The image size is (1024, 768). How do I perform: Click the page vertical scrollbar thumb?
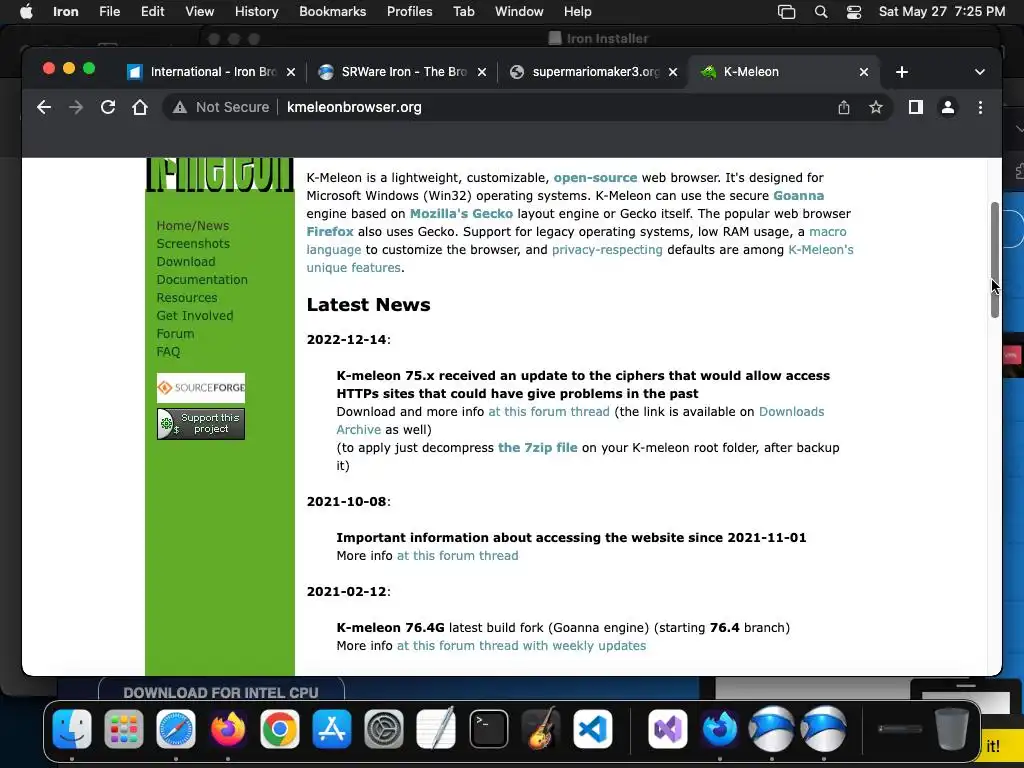coord(995,260)
